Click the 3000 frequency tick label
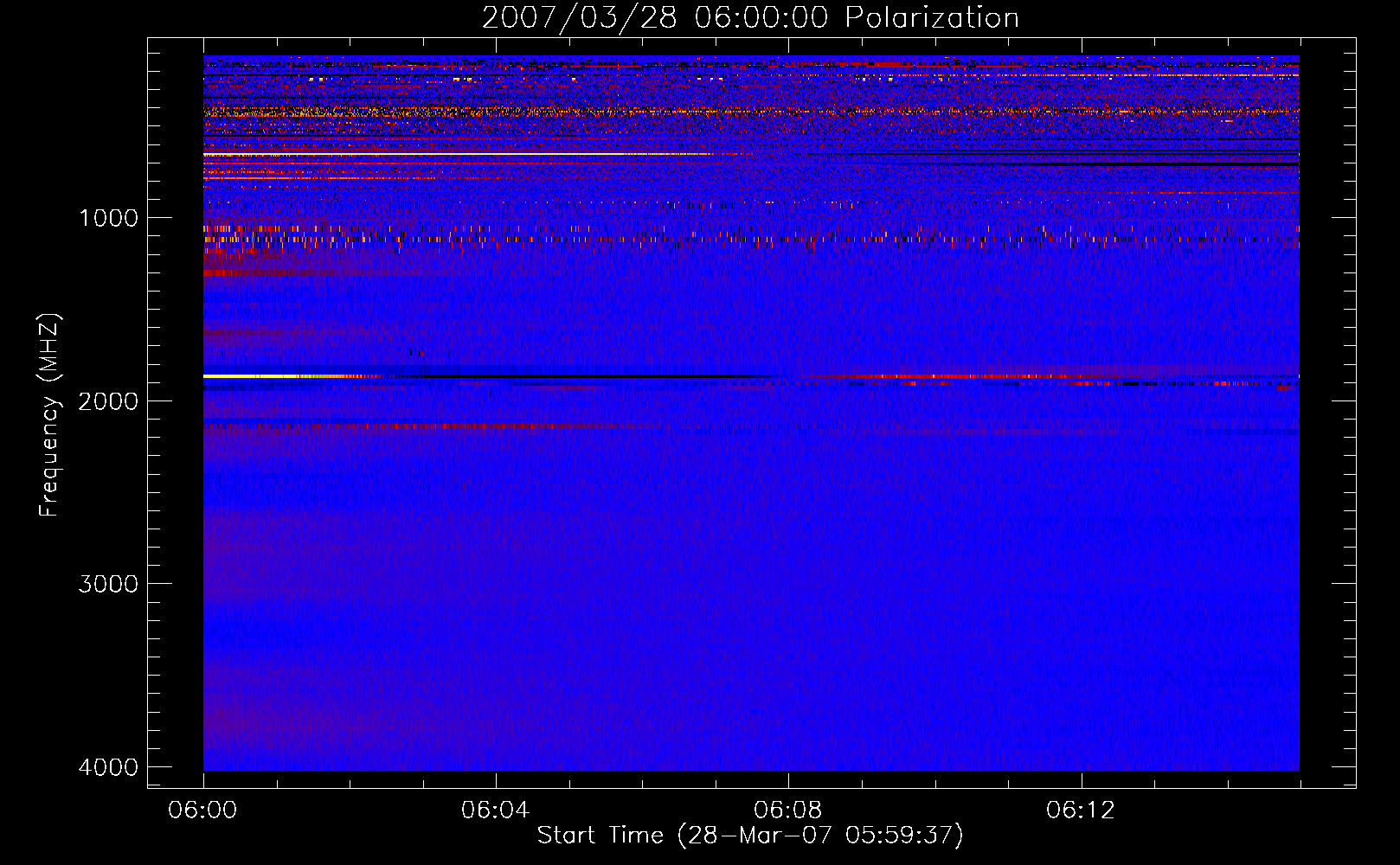 108,584
